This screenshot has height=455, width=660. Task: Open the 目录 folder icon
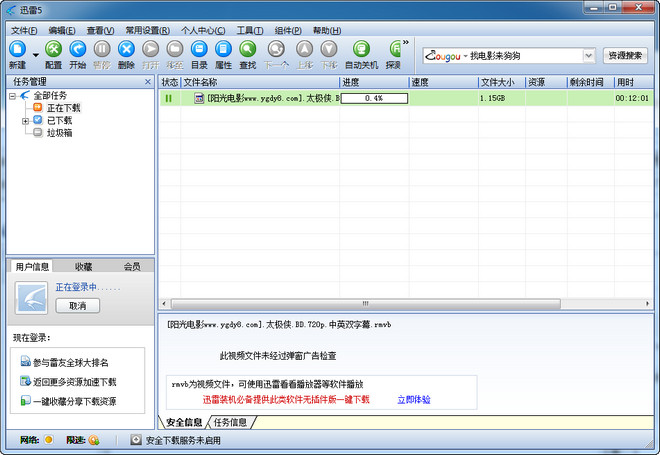(x=199, y=50)
